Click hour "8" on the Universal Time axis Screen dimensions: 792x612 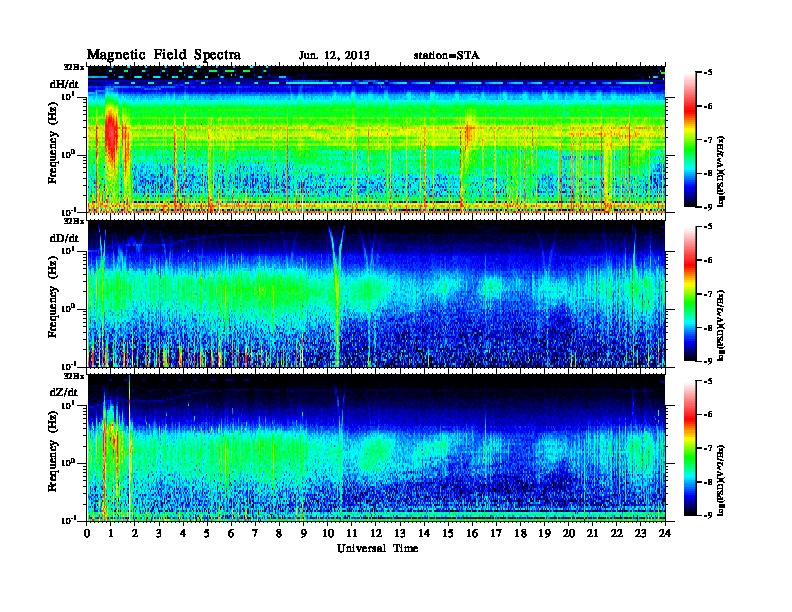[279, 533]
